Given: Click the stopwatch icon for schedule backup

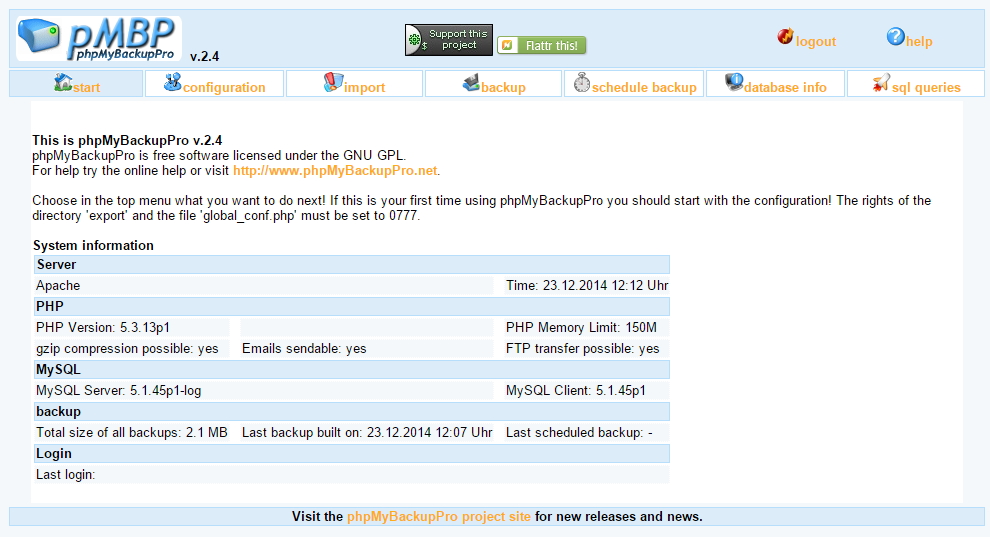Looking at the screenshot, I should point(581,82).
